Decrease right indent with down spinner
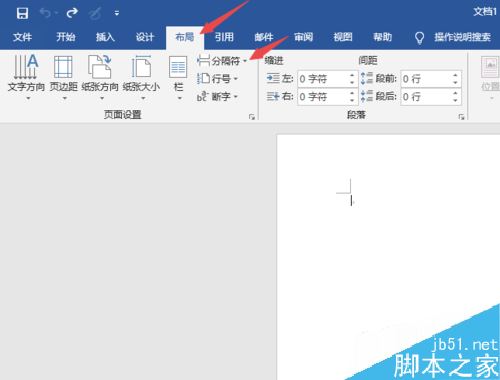Viewport: 500px width, 380px height. [x=352, y=100]
